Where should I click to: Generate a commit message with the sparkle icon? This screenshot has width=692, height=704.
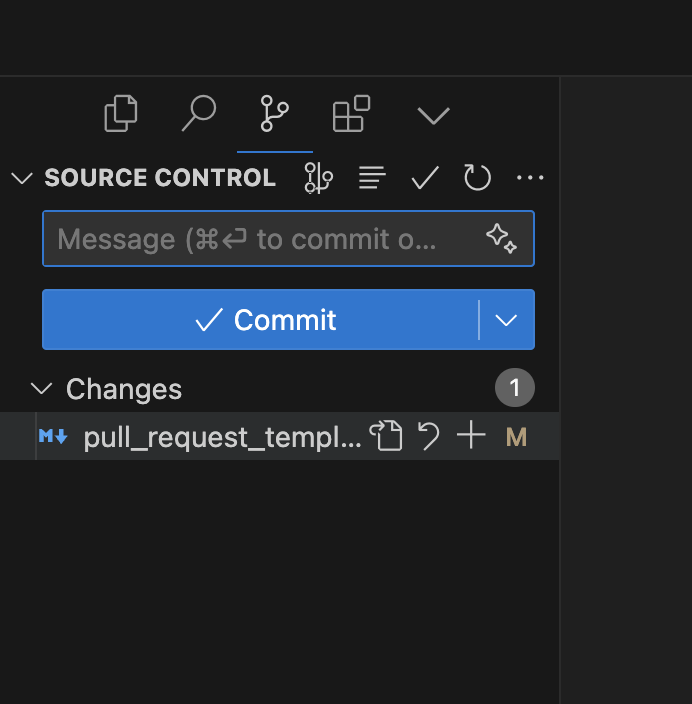click(501, 239)
